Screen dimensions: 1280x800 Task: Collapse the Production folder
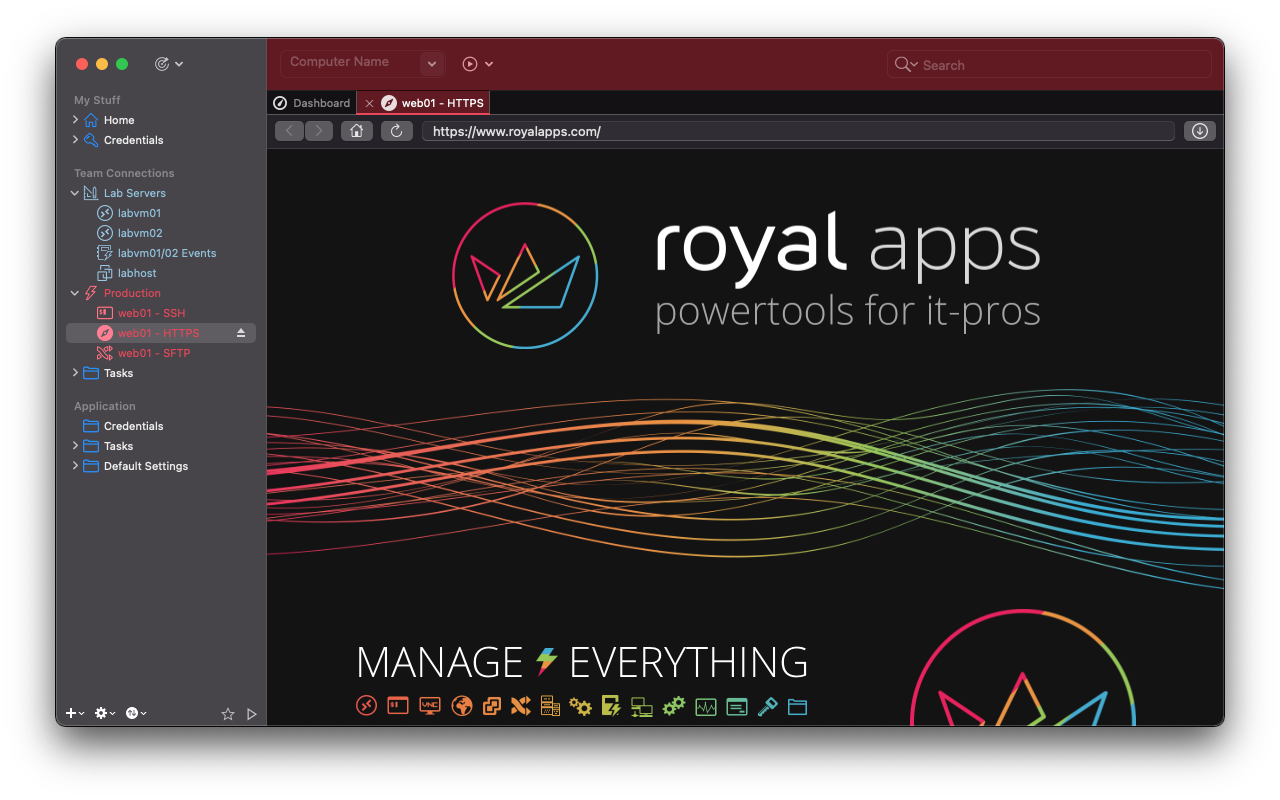75,293
